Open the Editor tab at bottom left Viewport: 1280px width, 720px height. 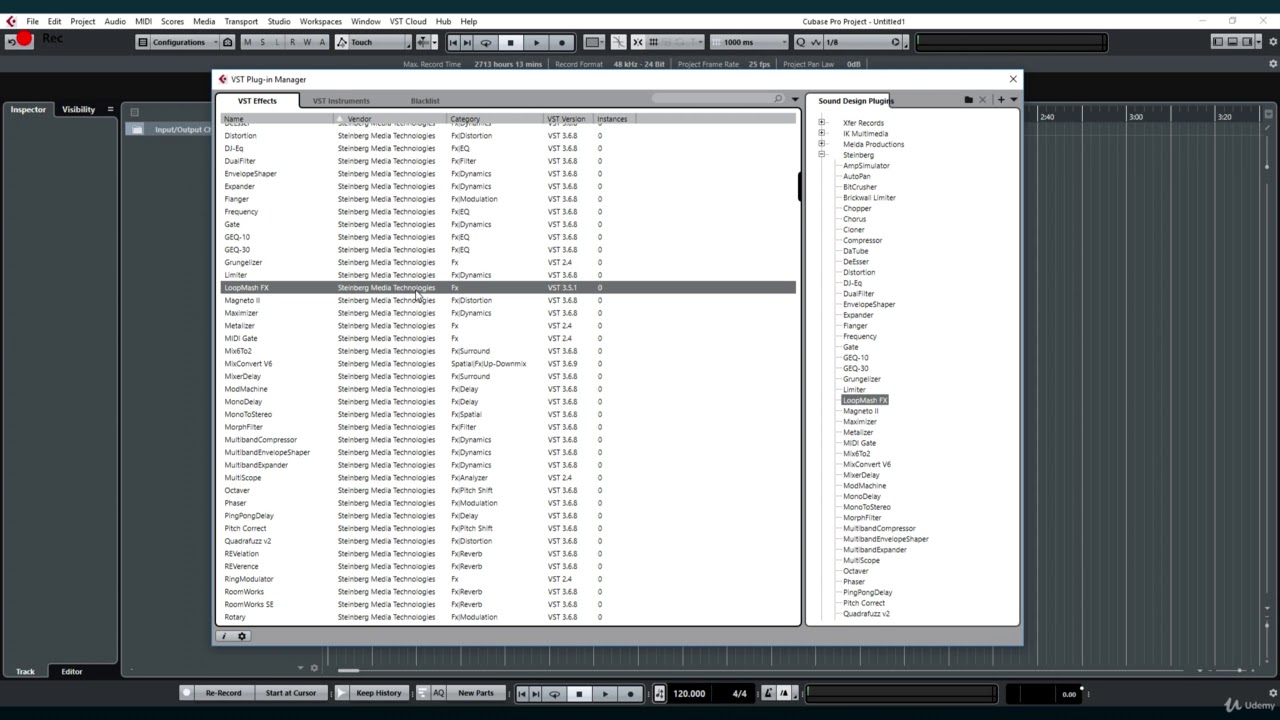click(x=72, y=672)
